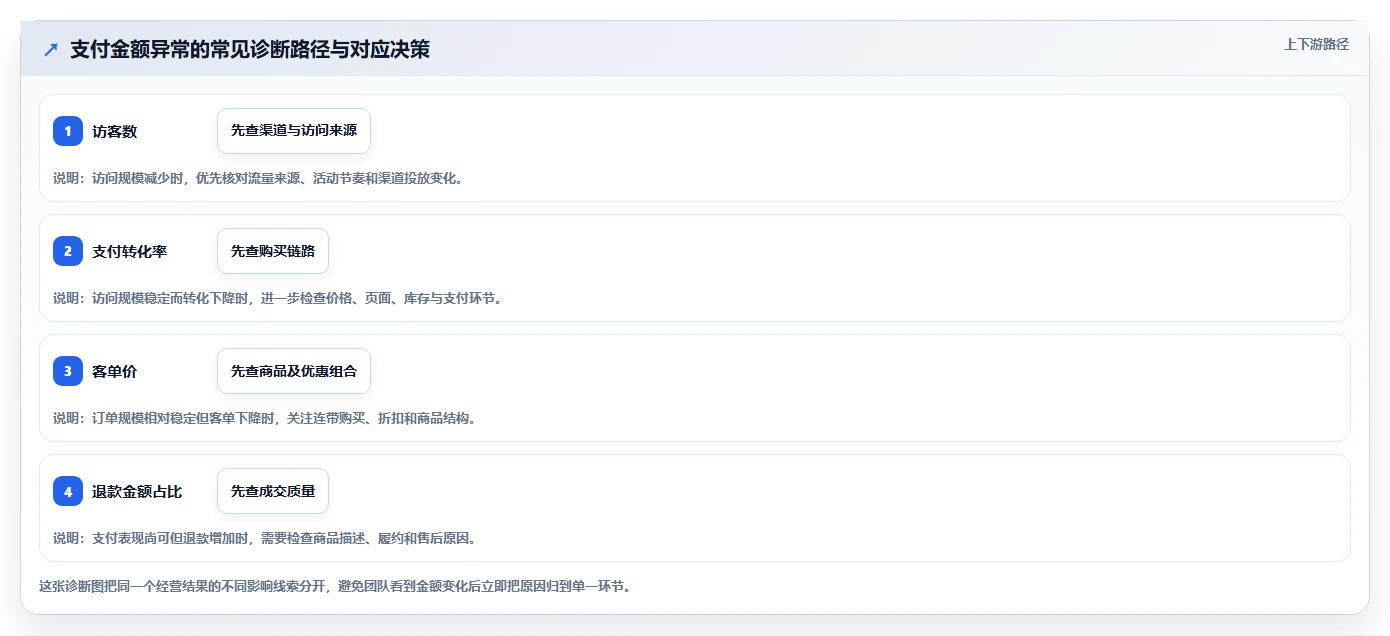Select the 支付转化率 metric label
This screenshot has width=1390, height=636.
pyautogui.click(x=130, y=251)
